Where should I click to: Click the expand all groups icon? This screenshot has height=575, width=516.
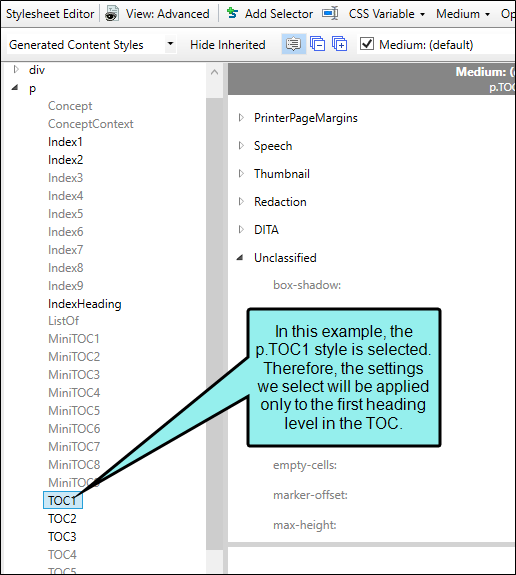coord(340,44)
